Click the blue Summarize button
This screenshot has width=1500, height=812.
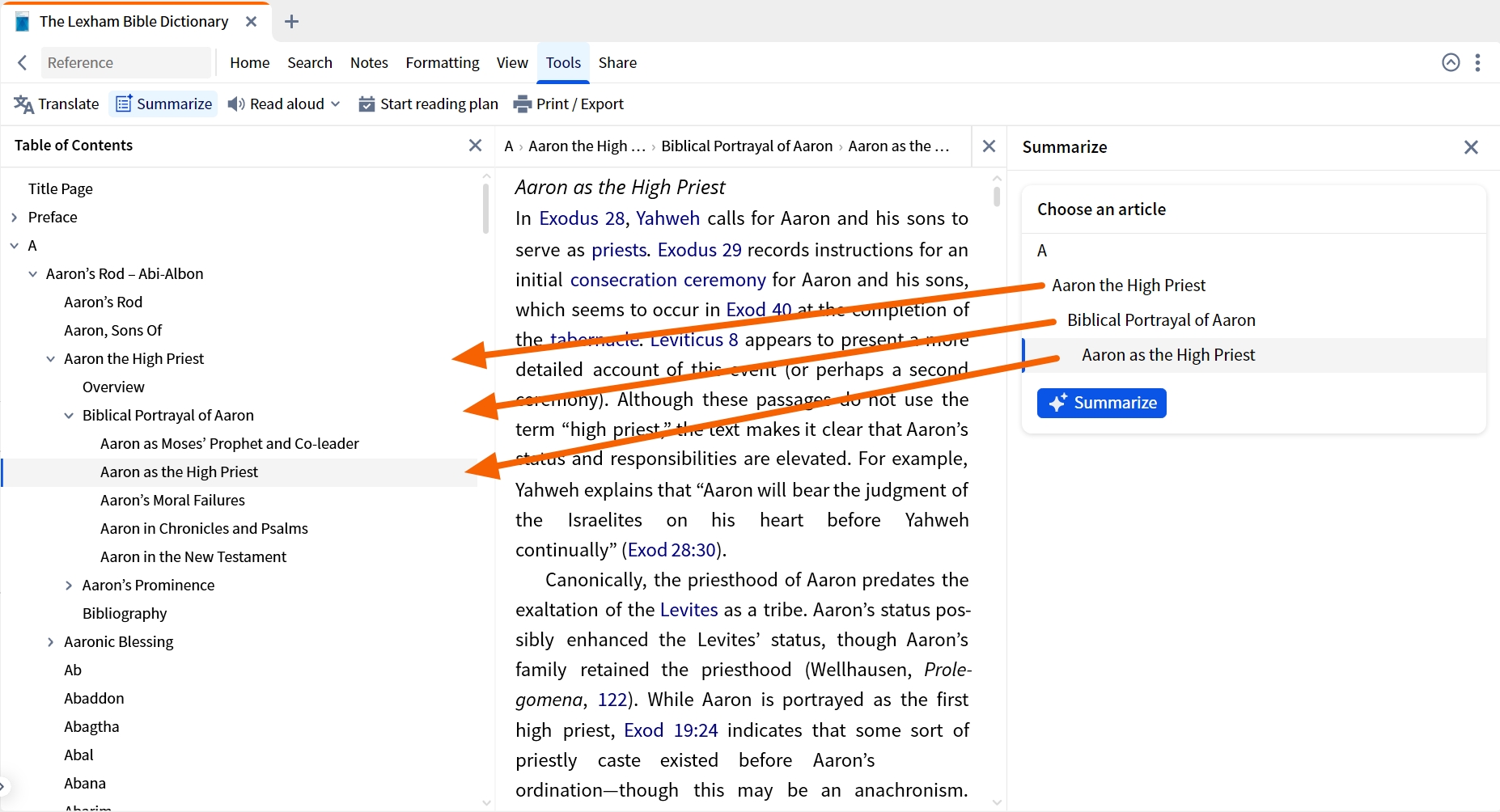1101,403
